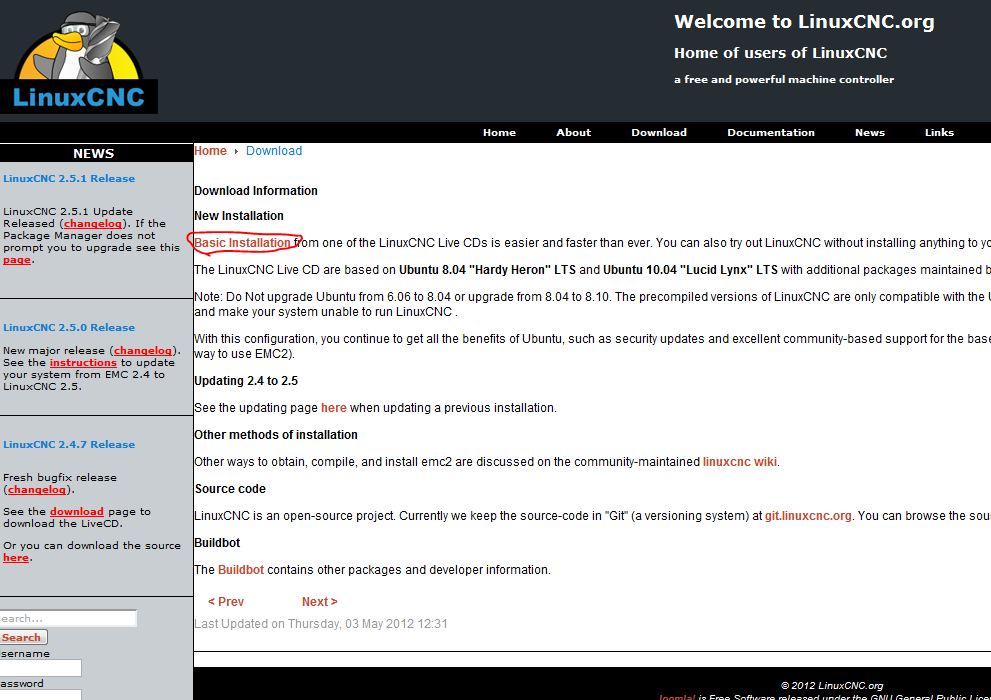Open News in the top navigation bar
Image resolution: width=991 pixels, height=700 pixels.
click(870, 133)
